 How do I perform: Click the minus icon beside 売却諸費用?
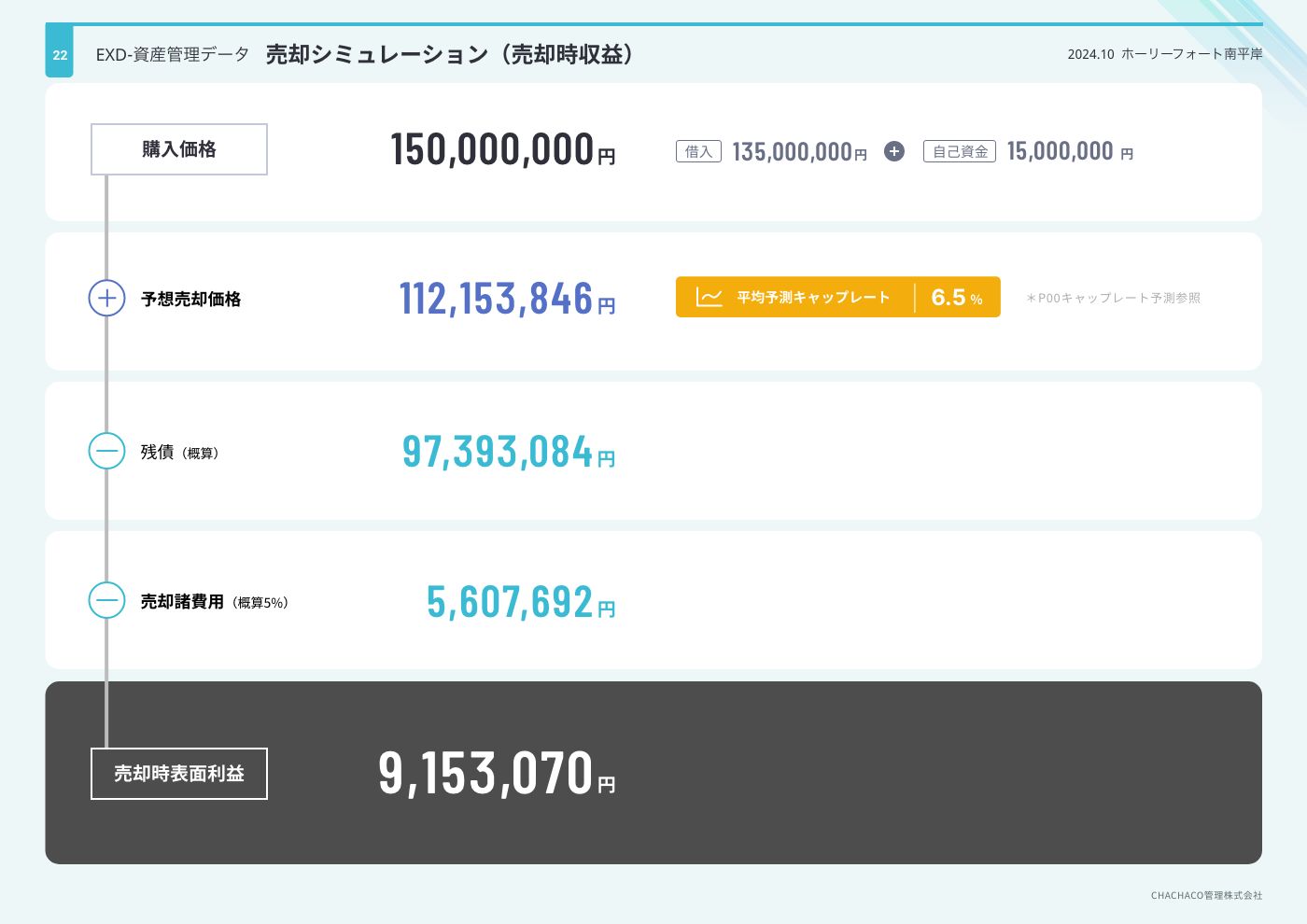tap(106, 600)
